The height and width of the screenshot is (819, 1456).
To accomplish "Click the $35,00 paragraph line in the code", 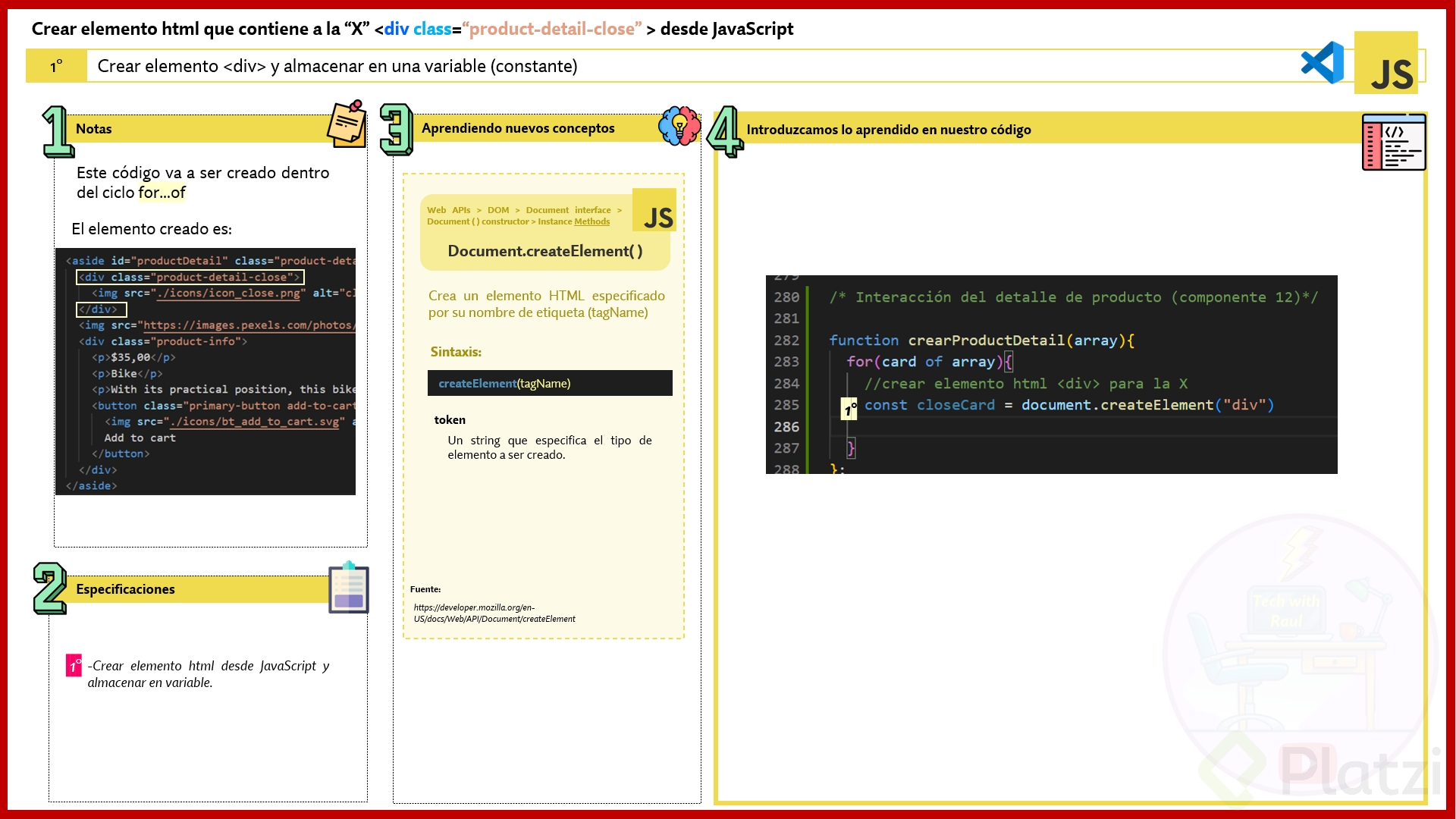I will pos(133,357).
